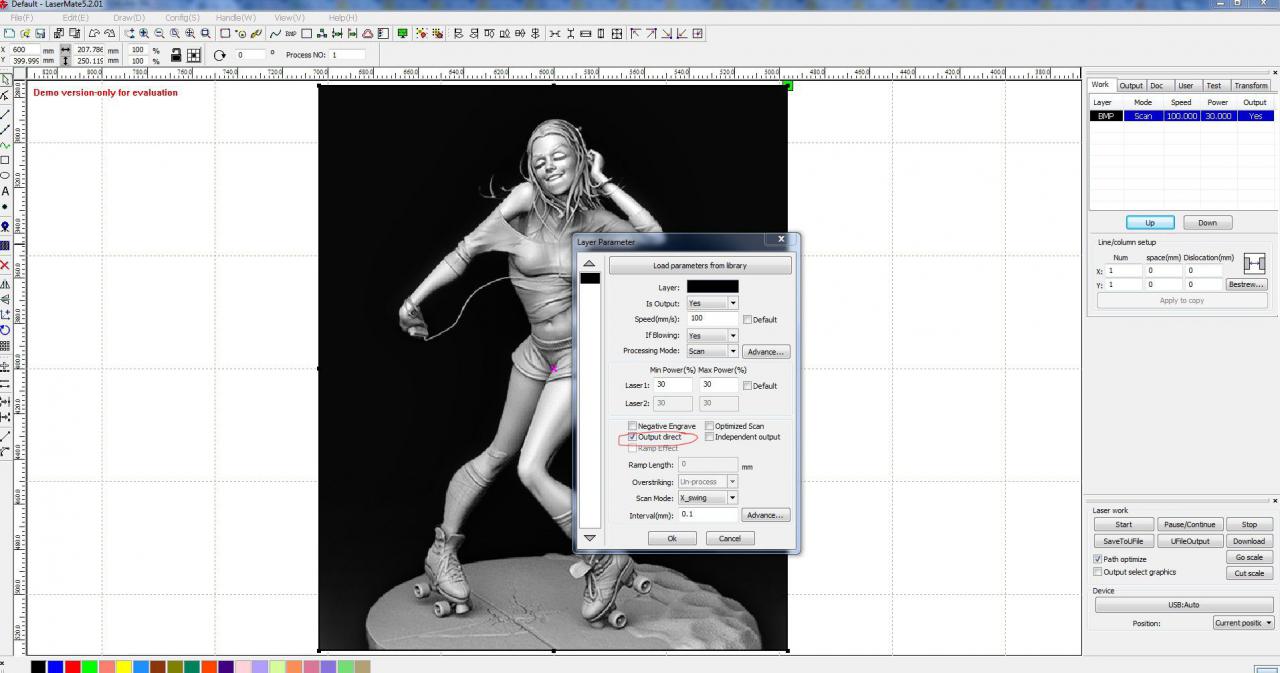Open the File(F) menu
The image size is (1280, 673).
tap(21, 18)
